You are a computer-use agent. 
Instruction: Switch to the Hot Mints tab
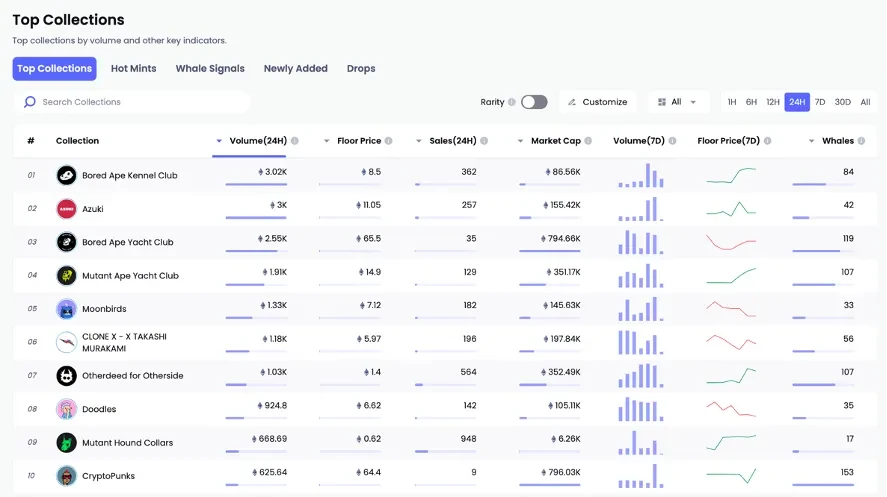point(133,69)
